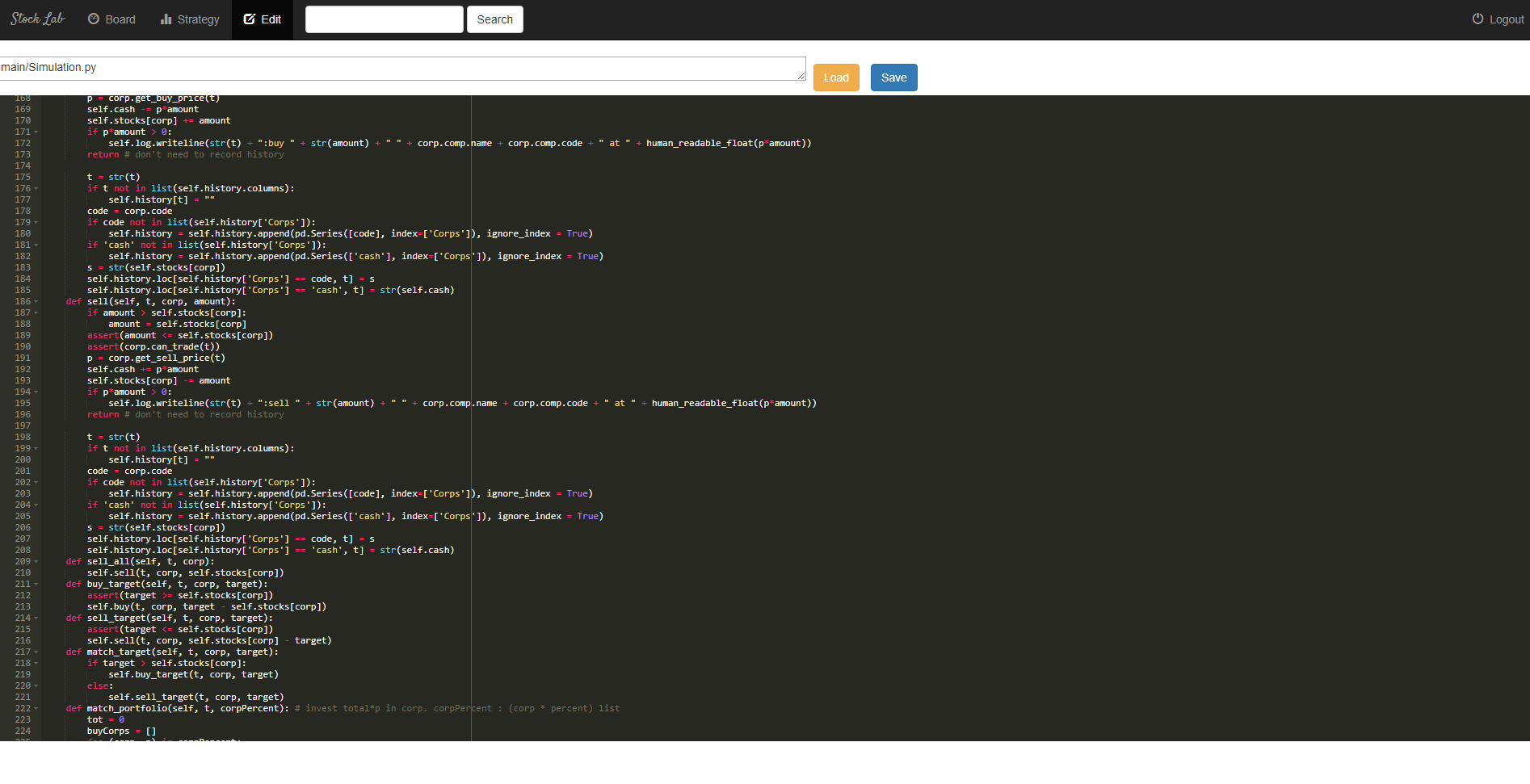Click the speedometer icon next to Board

(92, 19)
